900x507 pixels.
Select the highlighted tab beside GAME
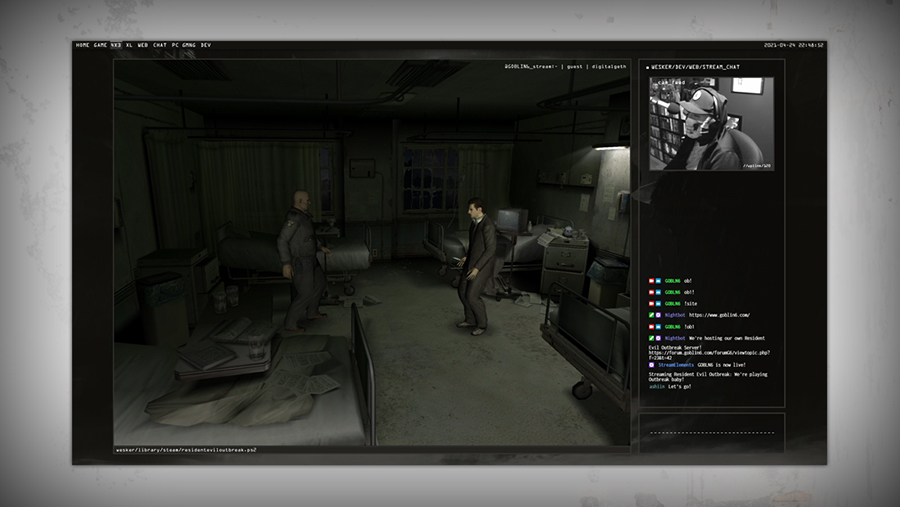coord(116,45)
